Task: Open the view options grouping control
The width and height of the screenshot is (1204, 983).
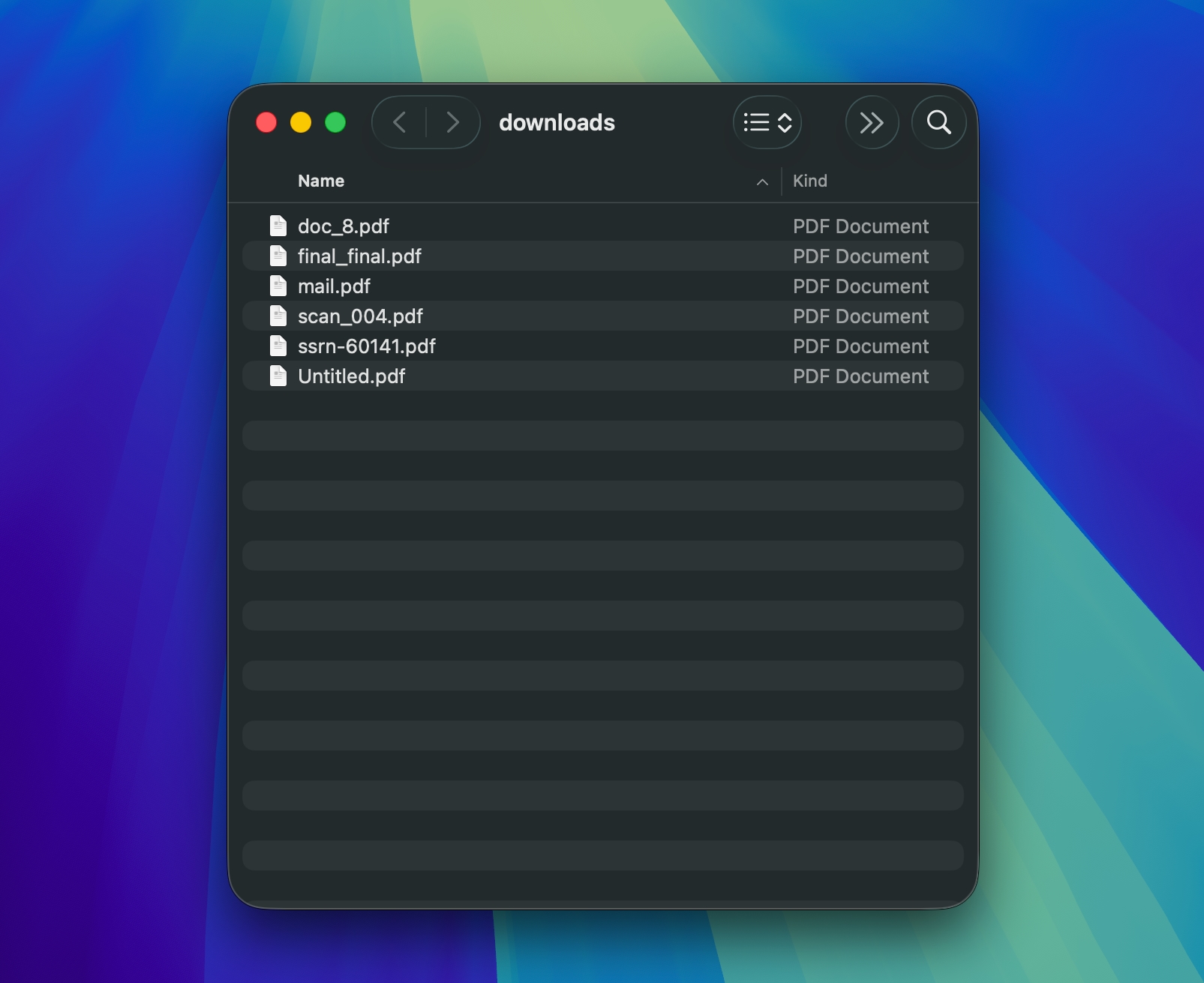Action: click(767, 121)
